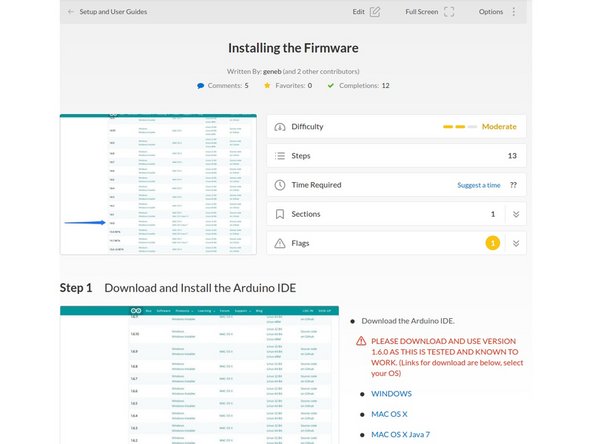Click the comments speech bubble icon

(x=200, y=86)
